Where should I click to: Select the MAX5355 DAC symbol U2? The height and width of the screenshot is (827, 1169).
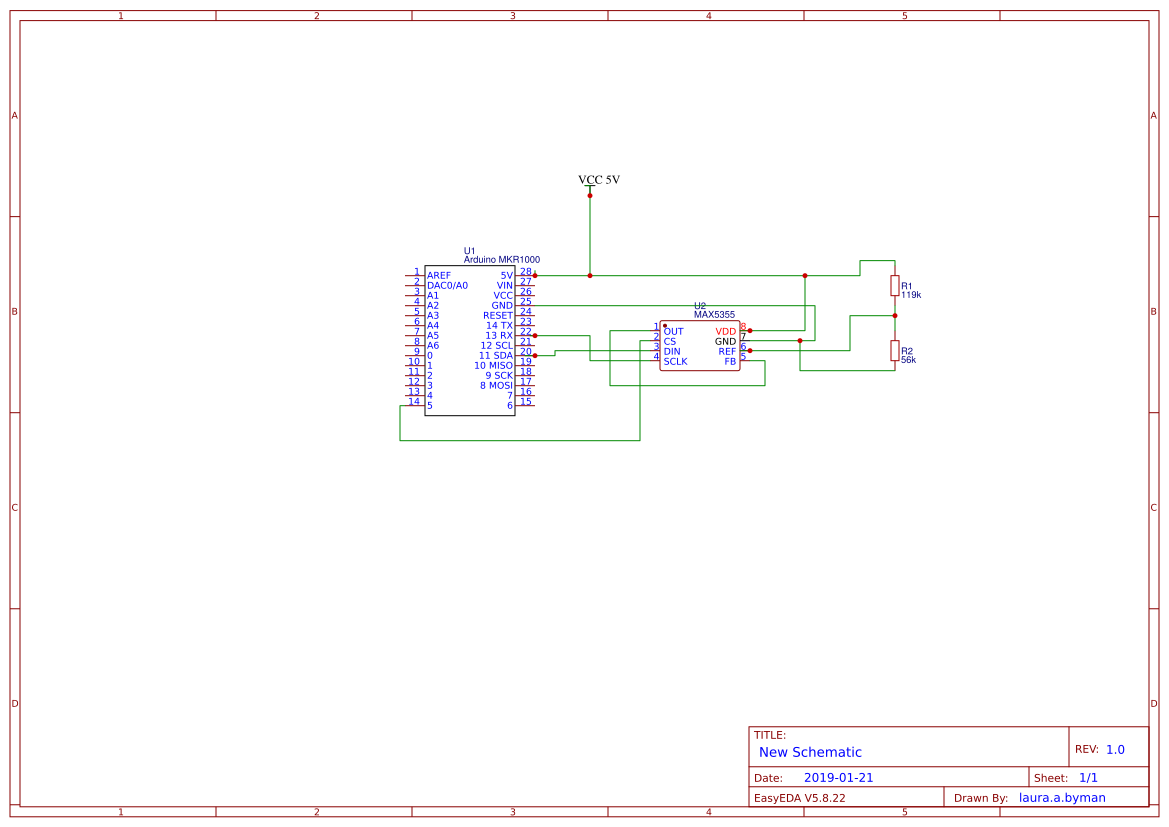coord(700,345)
